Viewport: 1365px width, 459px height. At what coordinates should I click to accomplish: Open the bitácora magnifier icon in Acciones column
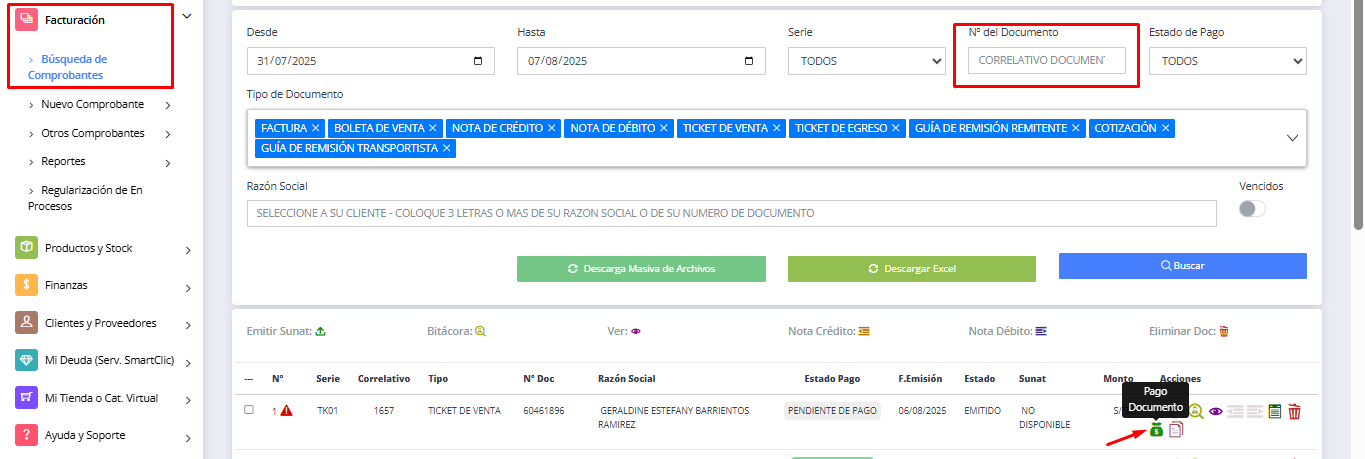pos(1197,411)
